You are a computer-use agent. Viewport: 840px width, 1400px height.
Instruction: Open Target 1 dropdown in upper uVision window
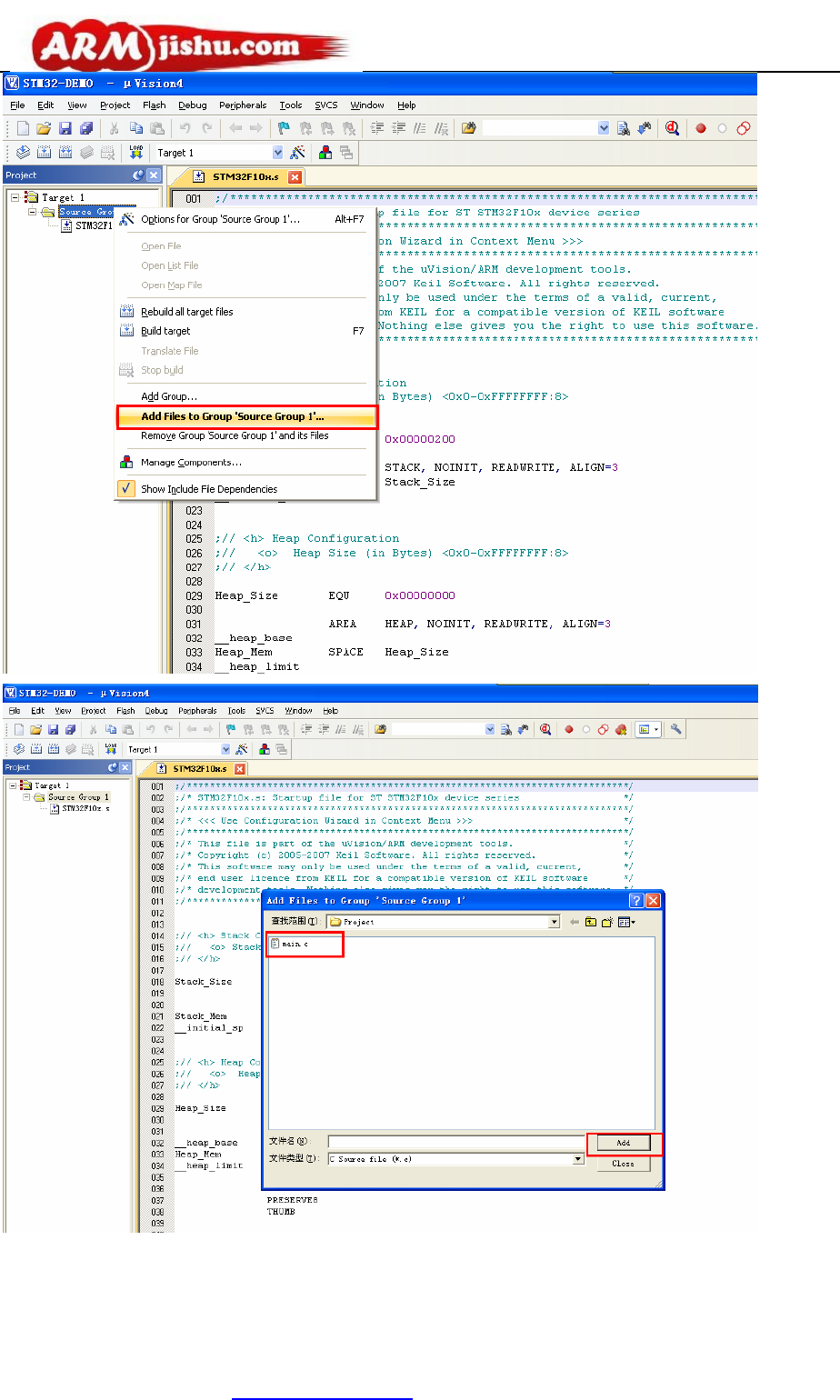[x=277, y=153]
